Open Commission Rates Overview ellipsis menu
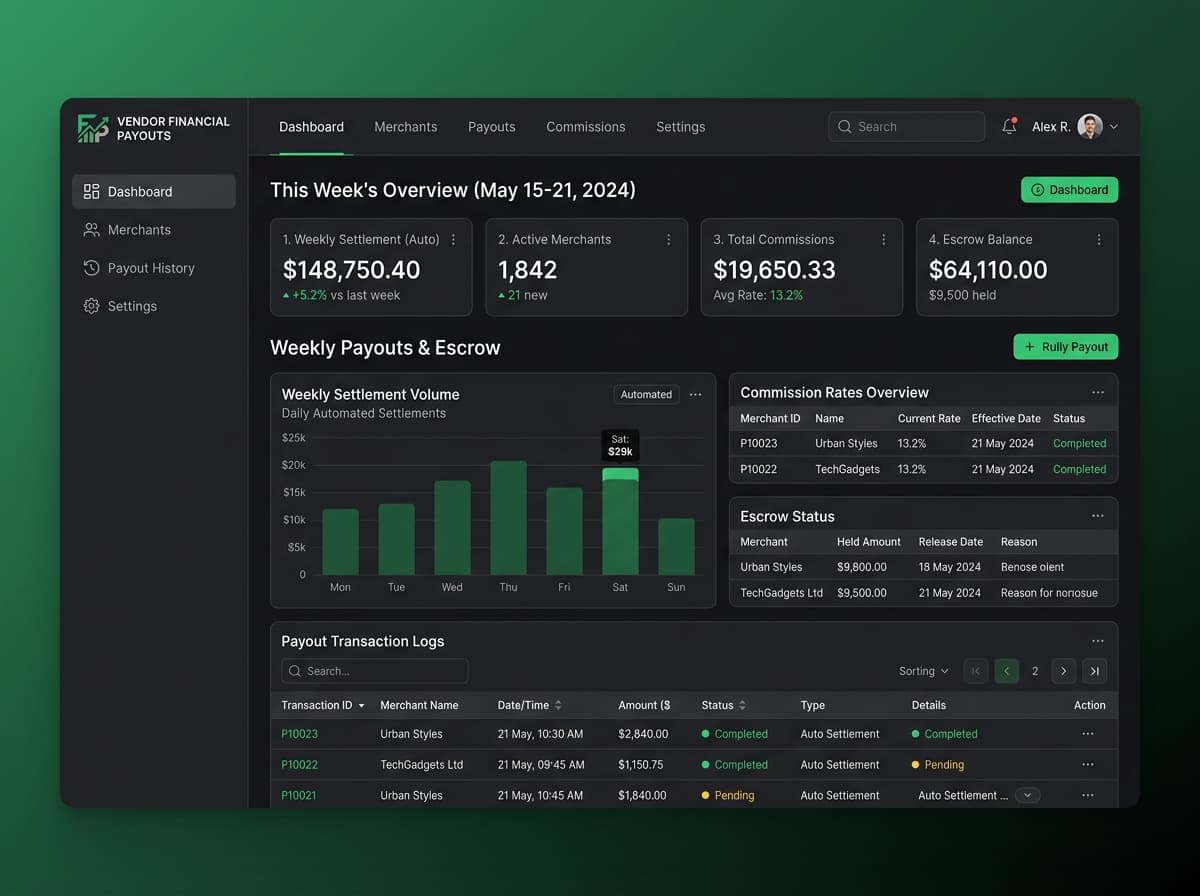Image resolution: width=1200 pixels, height=896 pixels. (x=1098, y=393)
